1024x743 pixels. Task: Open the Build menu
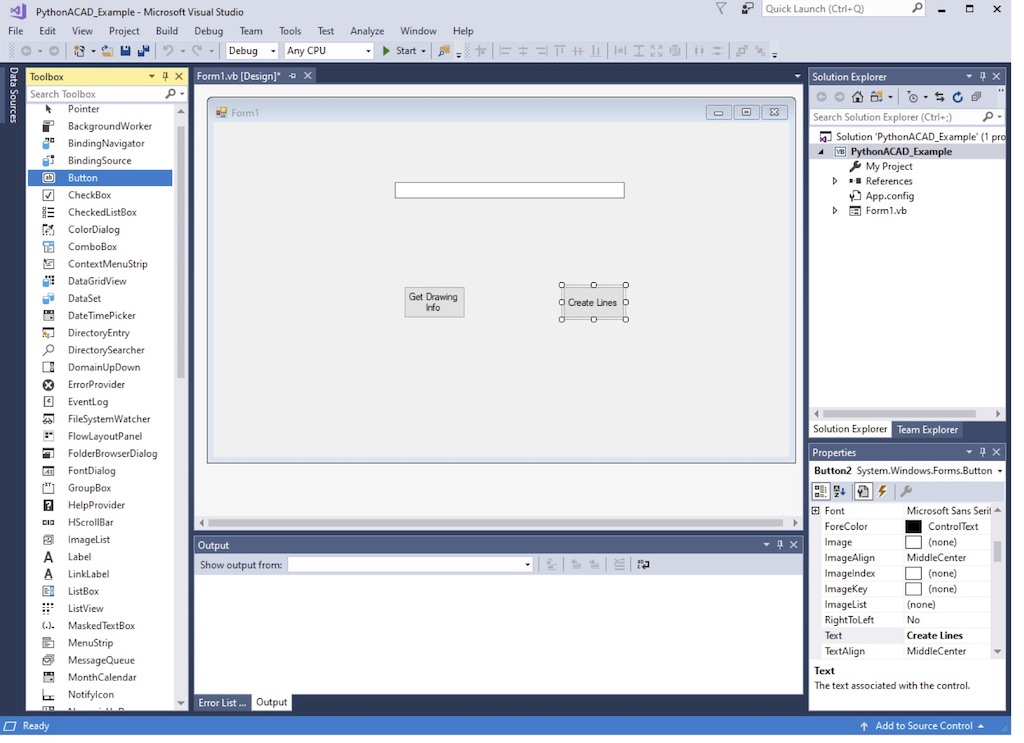click(167, 31)
